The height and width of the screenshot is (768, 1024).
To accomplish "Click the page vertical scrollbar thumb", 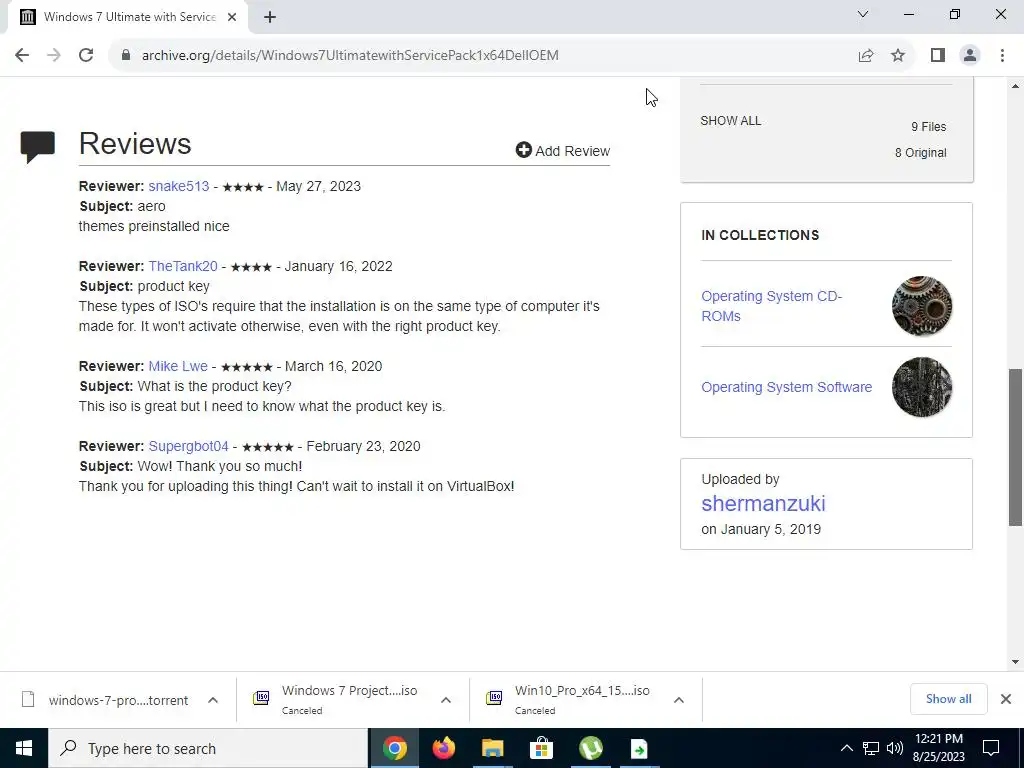I will [x=1015, y=447].
